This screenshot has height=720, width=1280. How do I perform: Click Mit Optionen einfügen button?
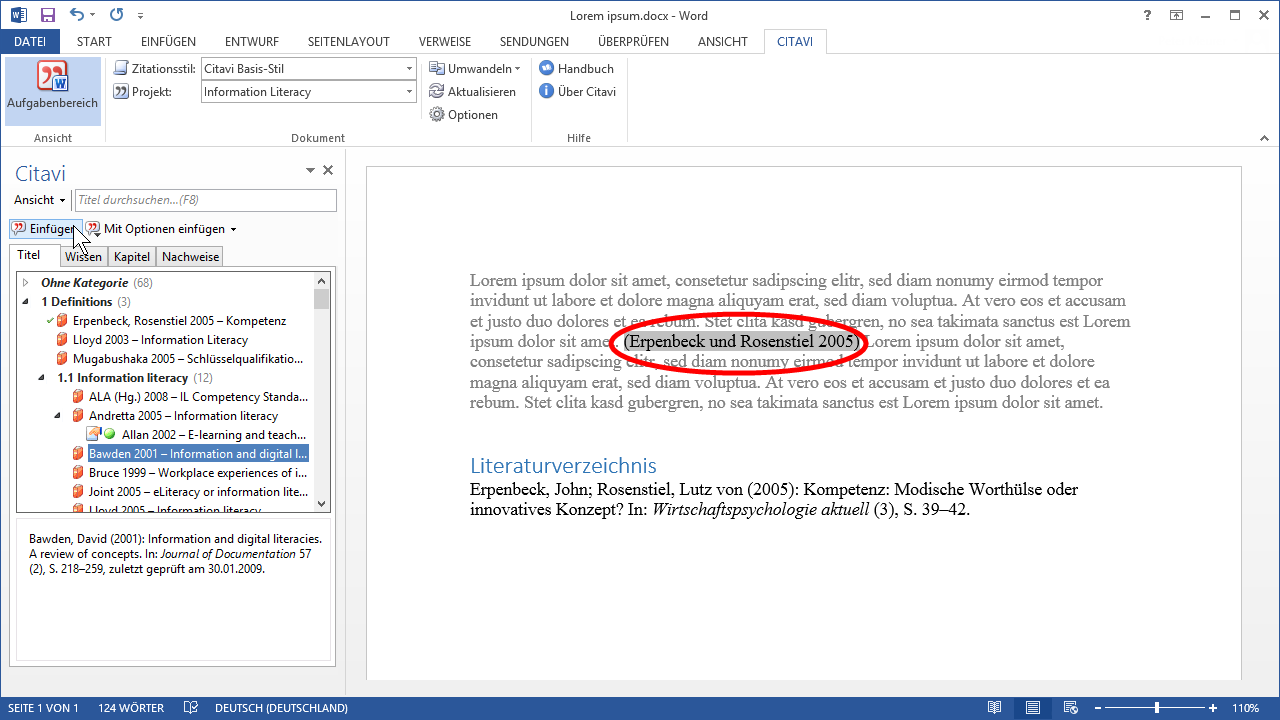tap(161, 229)
